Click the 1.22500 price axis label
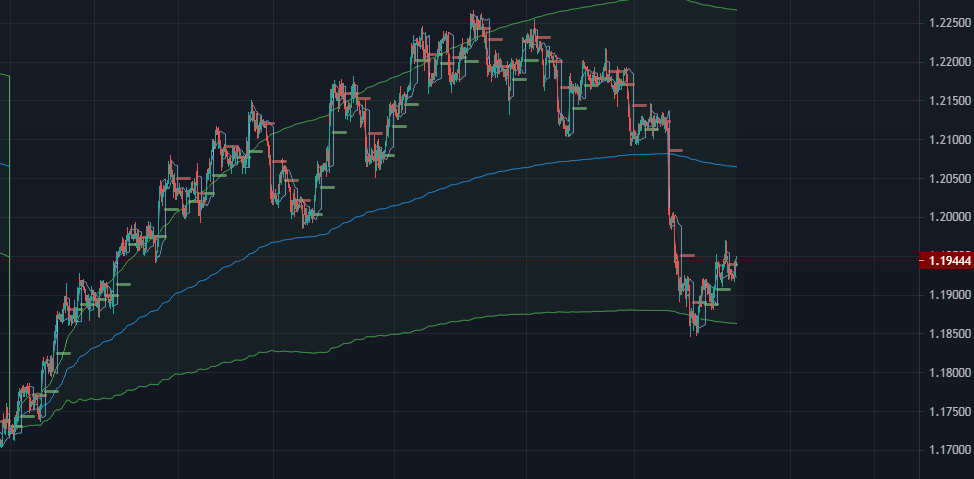Image resolution: width=974 pixels, height=479 pixels. 950,24
